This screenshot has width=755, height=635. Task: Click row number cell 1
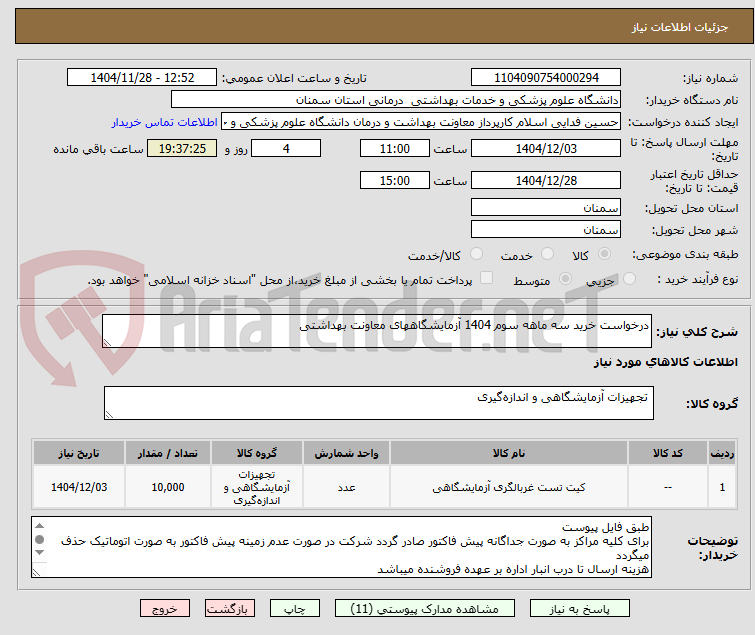pyautogui.click(x=722, y=487)
